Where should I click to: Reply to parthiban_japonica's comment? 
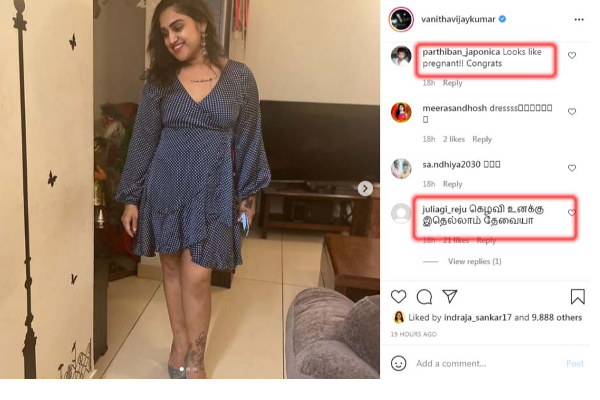453,83
